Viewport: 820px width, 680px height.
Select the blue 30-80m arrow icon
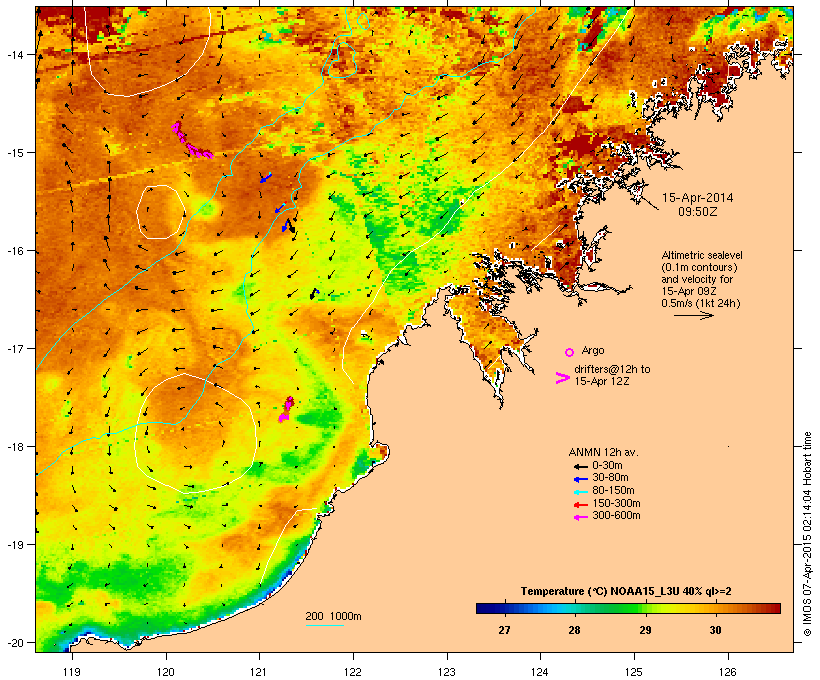click(x=579, y=478)
